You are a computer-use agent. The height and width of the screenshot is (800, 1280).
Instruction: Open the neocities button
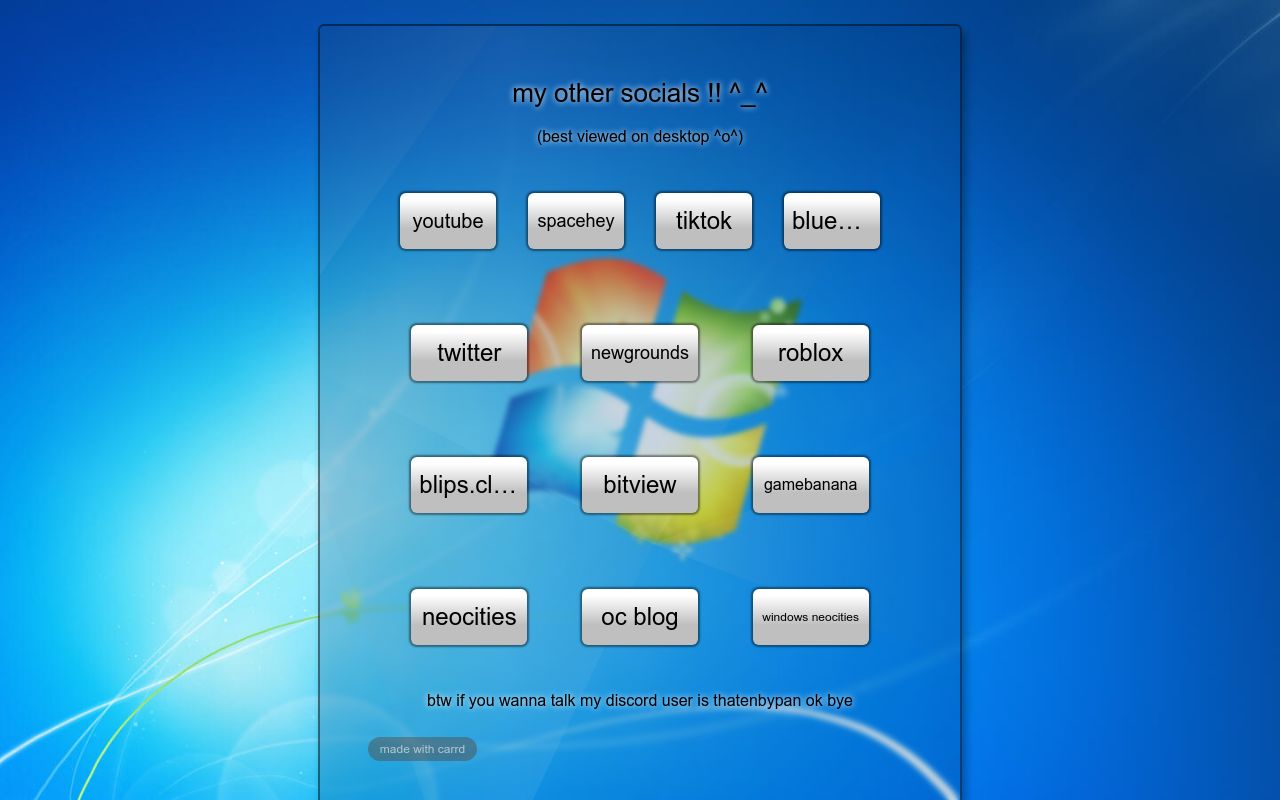tap(469, 617)
